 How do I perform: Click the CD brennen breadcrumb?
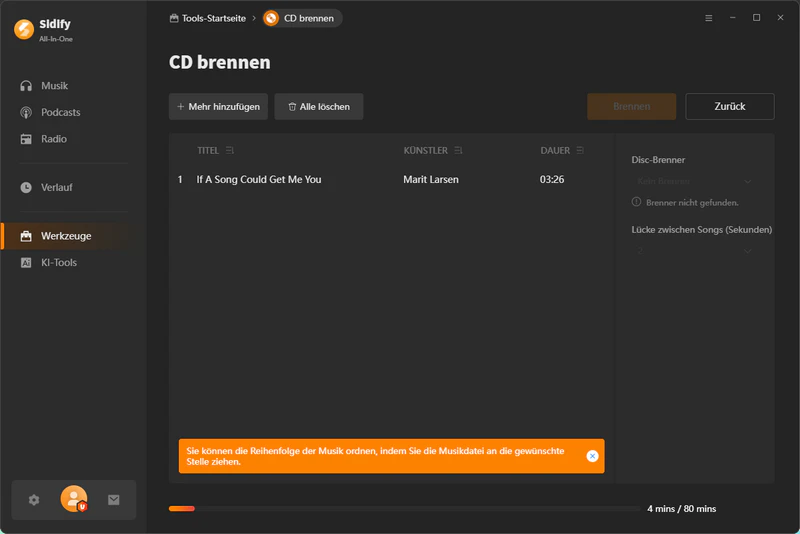click(302, 18)
